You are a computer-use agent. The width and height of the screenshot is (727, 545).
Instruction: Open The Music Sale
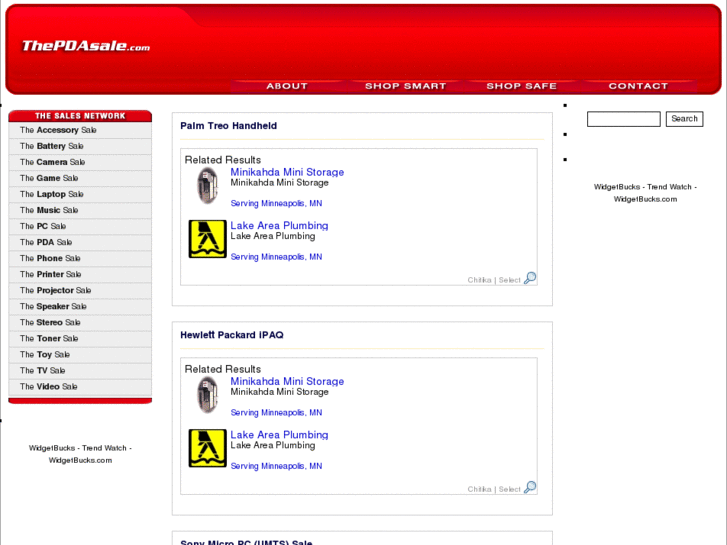click(49, 210)
